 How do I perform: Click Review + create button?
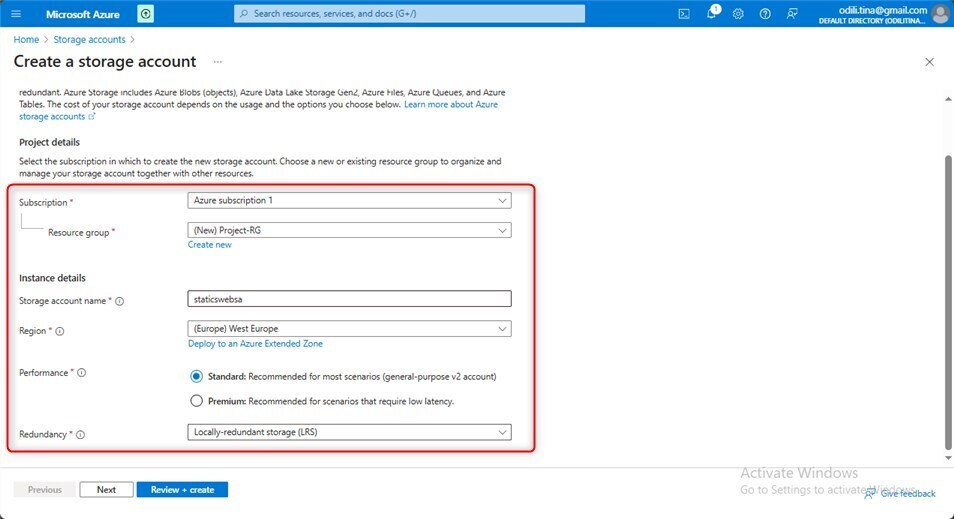pyautogui.click(x=183, y=490)
